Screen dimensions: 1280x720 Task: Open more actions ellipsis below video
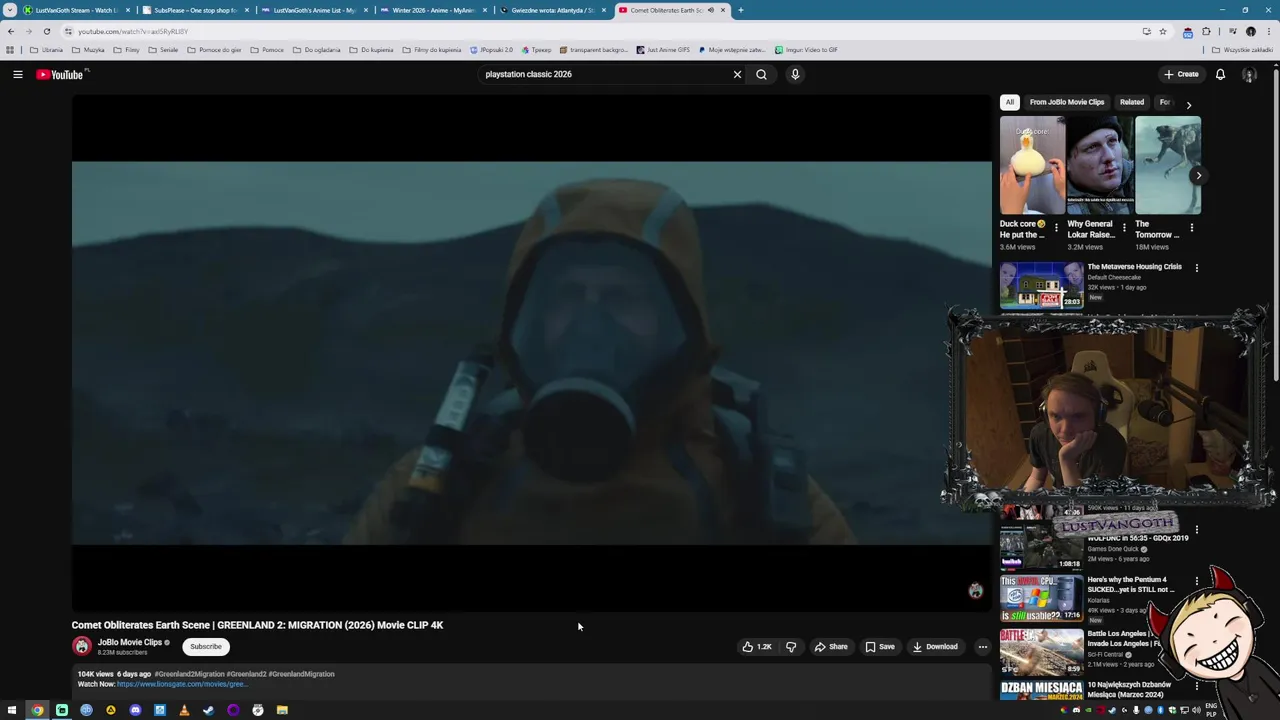pyautogui.click(x=982, y=647)
